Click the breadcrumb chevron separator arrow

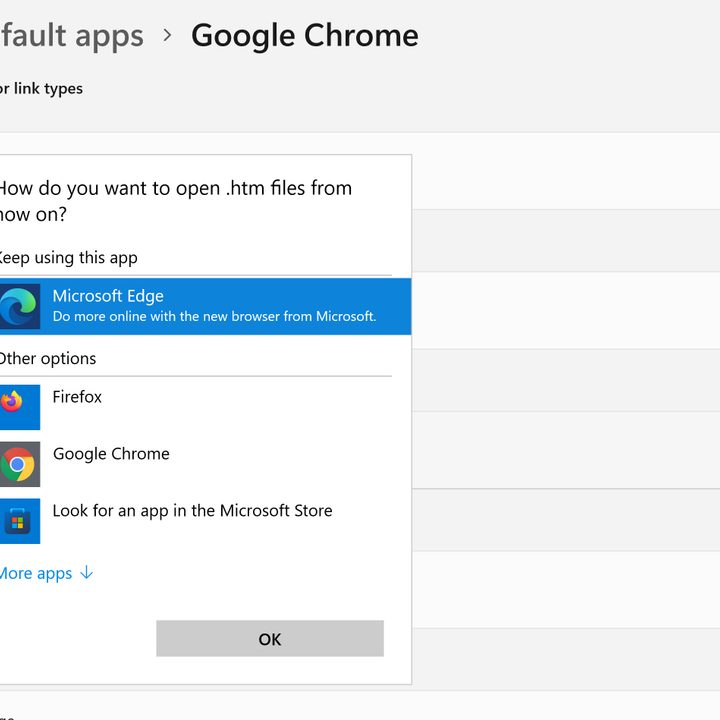167,36
